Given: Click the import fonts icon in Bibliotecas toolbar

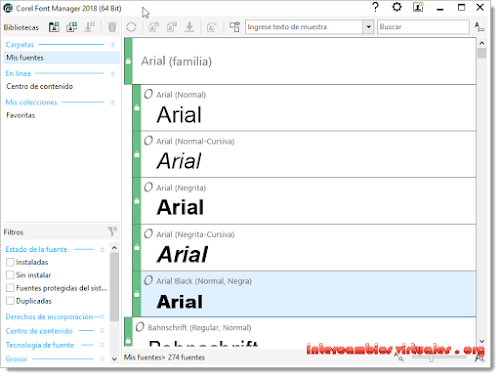Looking at the screenshot, I should pyautogui.click(x=89, y=27).
